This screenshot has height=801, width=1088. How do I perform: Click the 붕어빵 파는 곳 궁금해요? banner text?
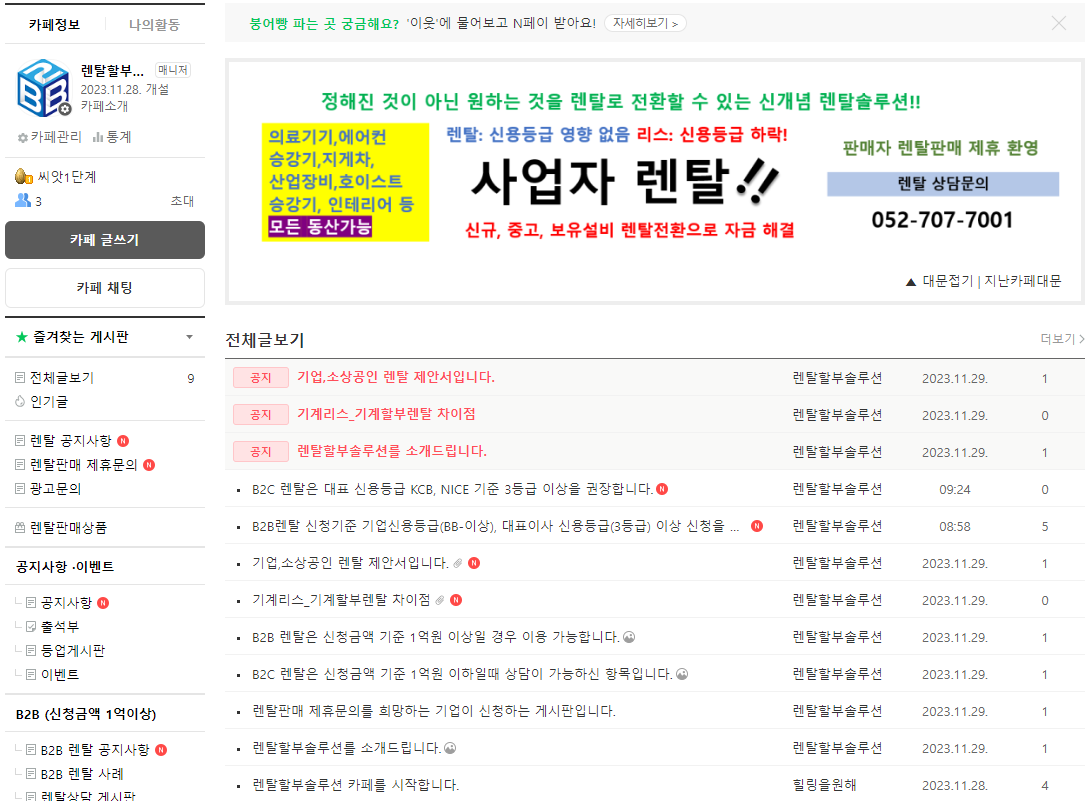point(324,24)
